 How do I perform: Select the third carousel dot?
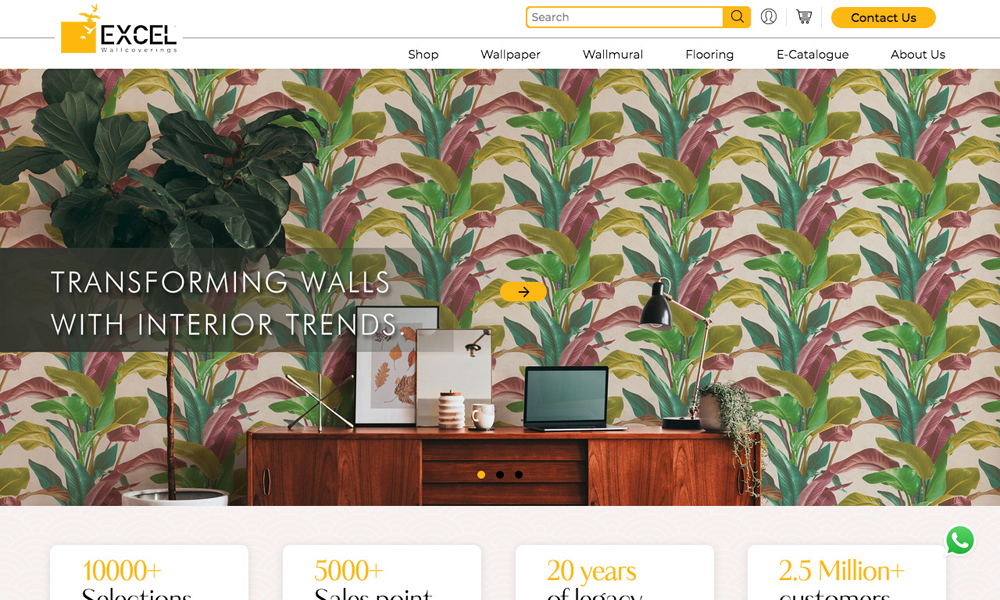pyautogui.click(x=518, y=474)
